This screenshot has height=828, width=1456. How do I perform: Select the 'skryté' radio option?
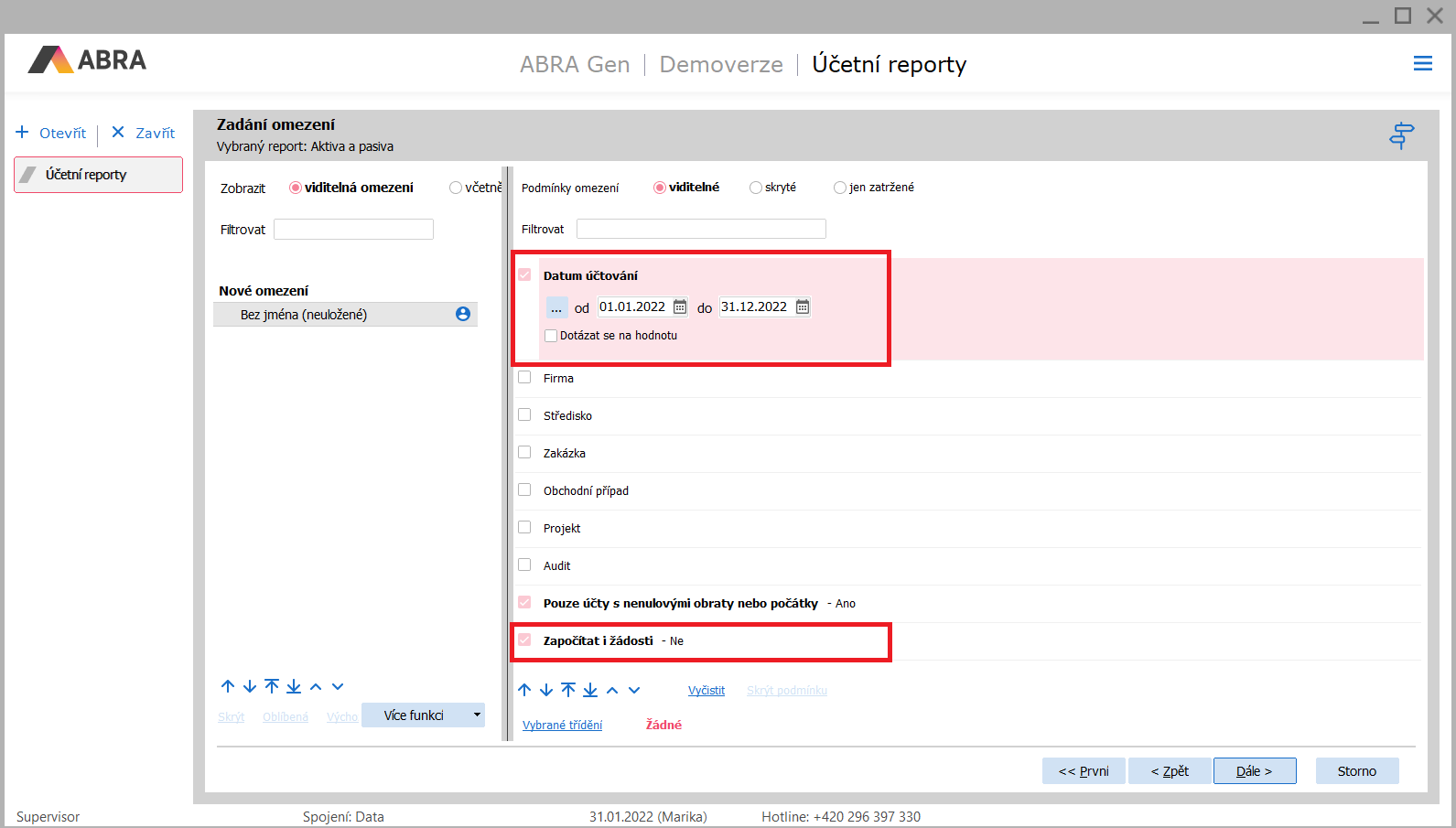[x=756, y=188]
